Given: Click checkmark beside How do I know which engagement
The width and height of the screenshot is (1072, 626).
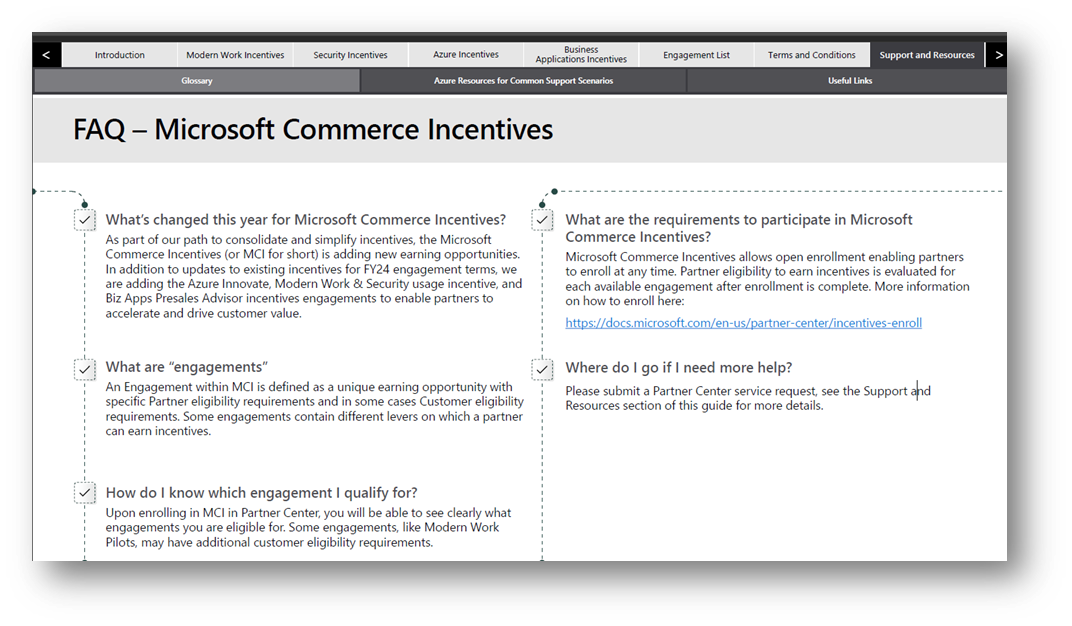Looking at the screenshot, I should (x=84, y=492).
